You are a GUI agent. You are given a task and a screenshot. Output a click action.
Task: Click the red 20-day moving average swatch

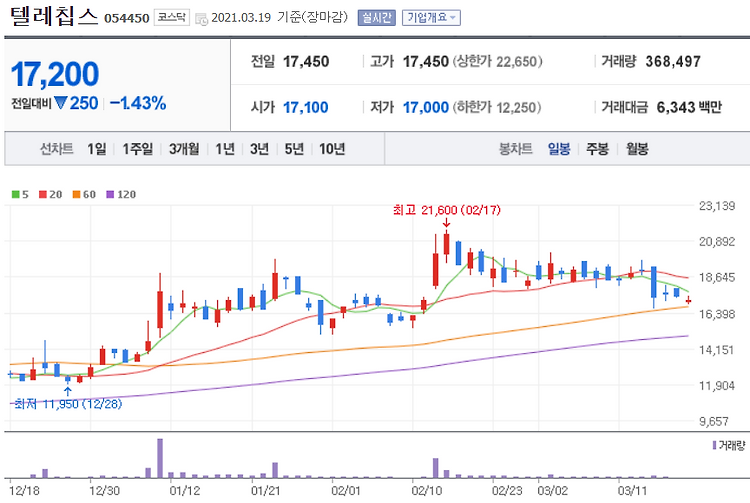coord(43,195)
